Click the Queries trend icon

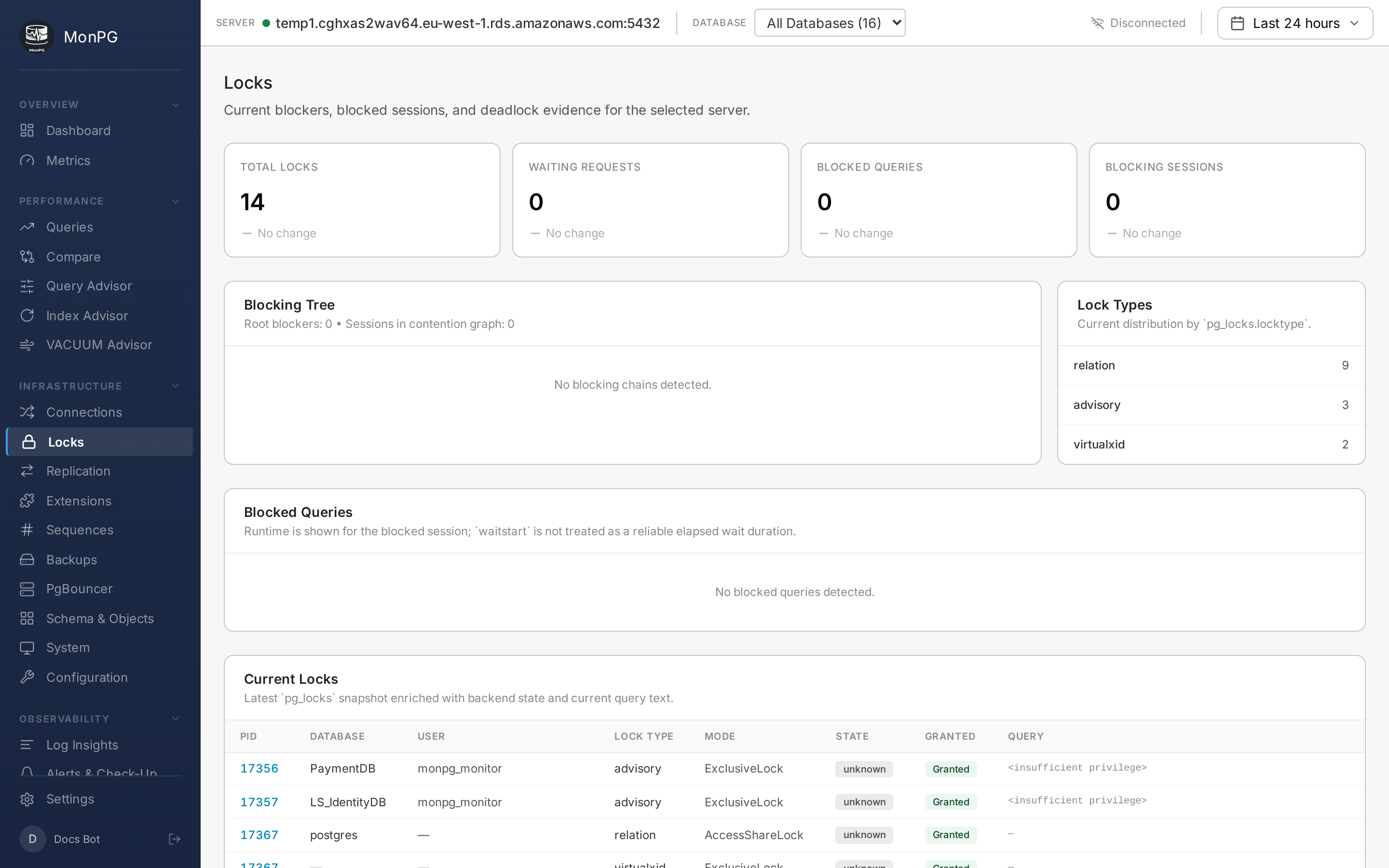click(x=27, y=227)
